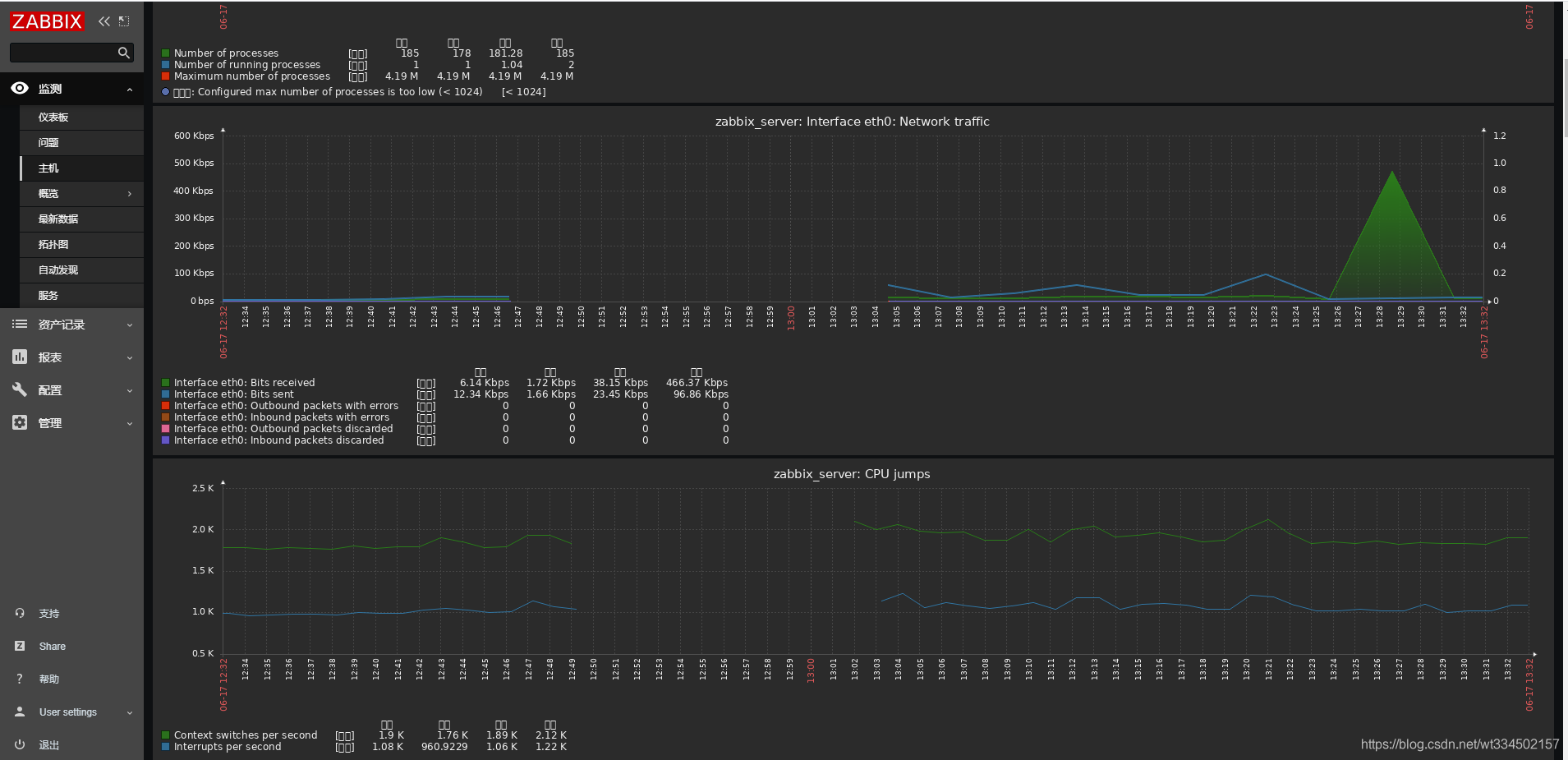
Task: Click the search magnifier icon
Action: click(x=124, y=53)
